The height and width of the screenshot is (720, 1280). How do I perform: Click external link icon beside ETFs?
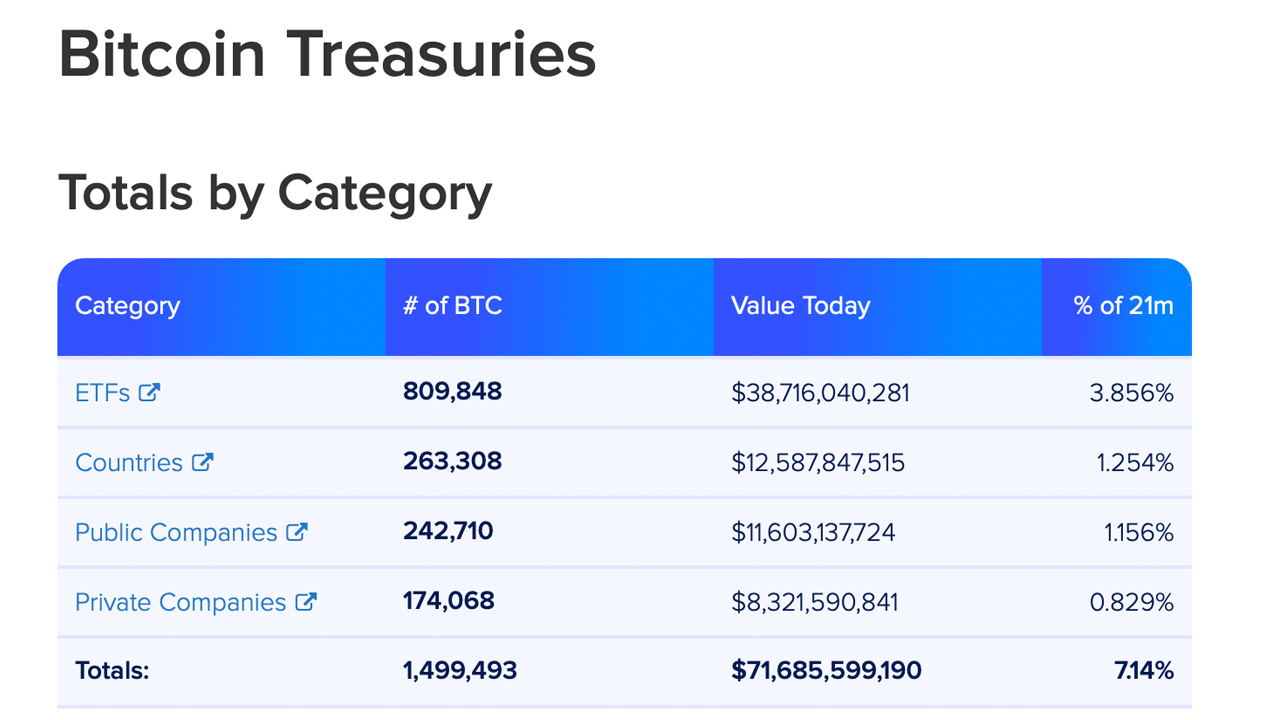coord(149,393)
